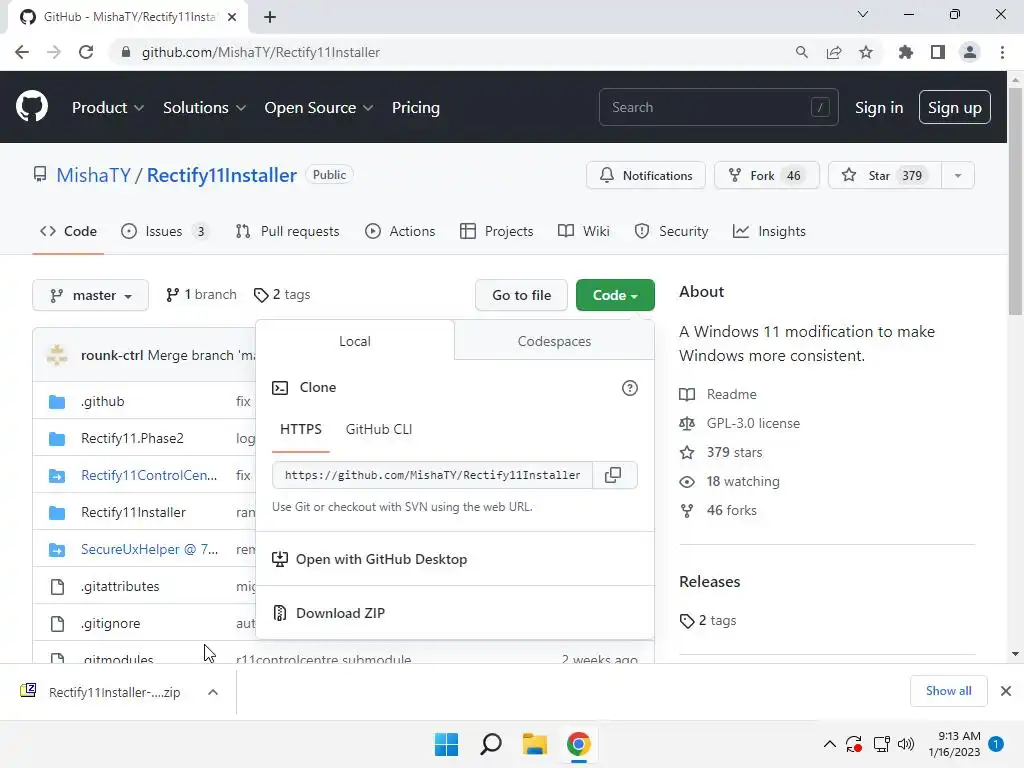Click the SecureUxHelper submodule folder icon
This screenshot has height=768, width=1024.
tap(57, 550)
